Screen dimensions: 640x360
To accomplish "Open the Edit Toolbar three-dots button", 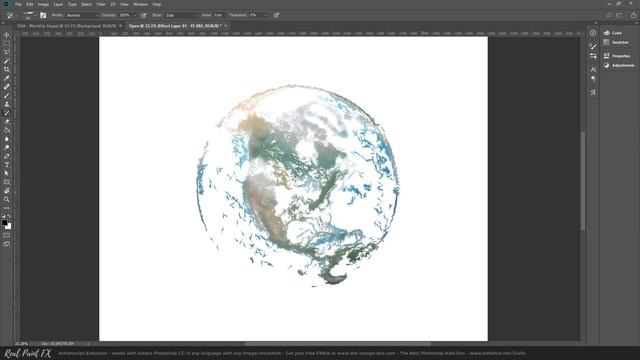I will point(7,208).
